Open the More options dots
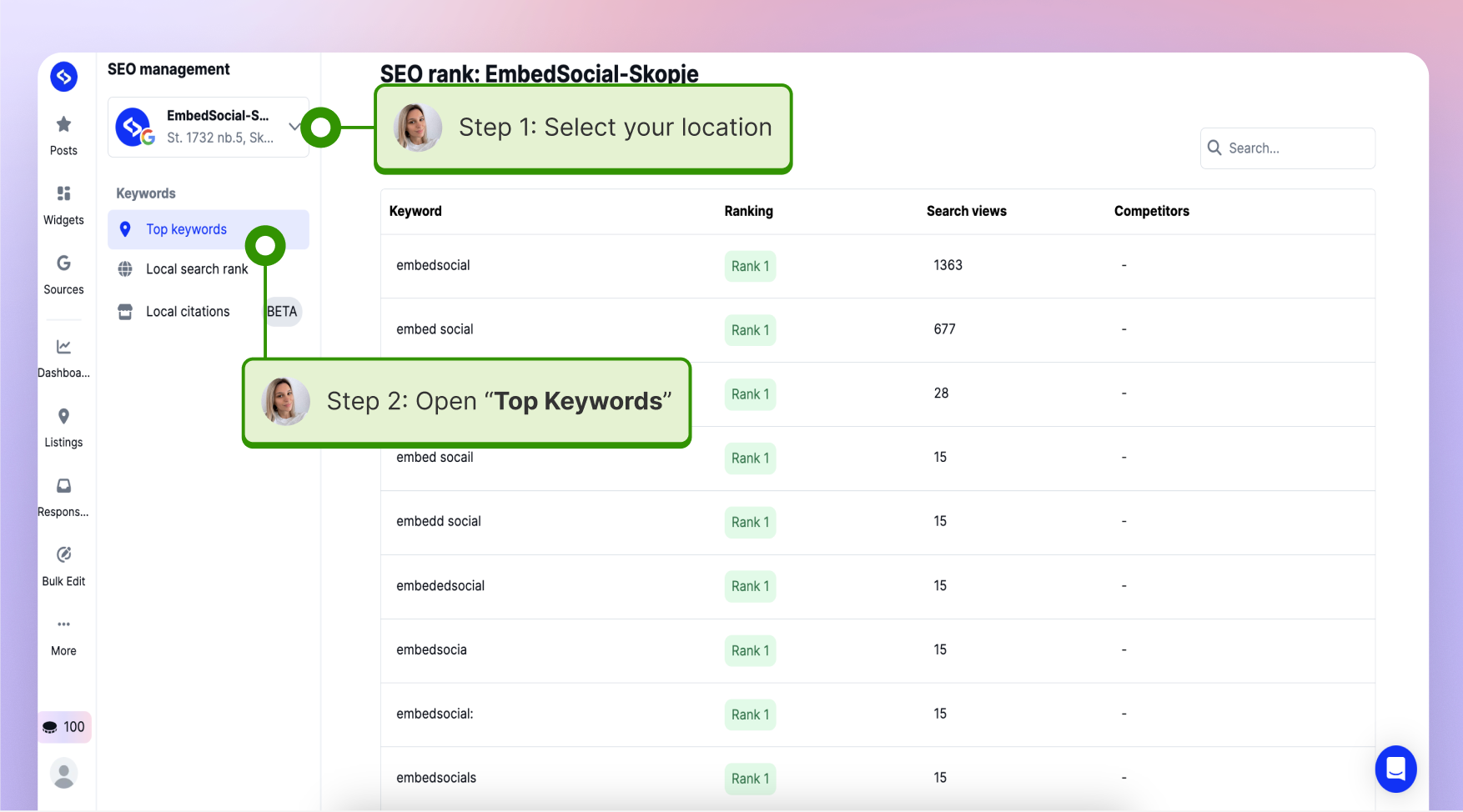The height and width of the screenshot is (812, 1463). 63,624
